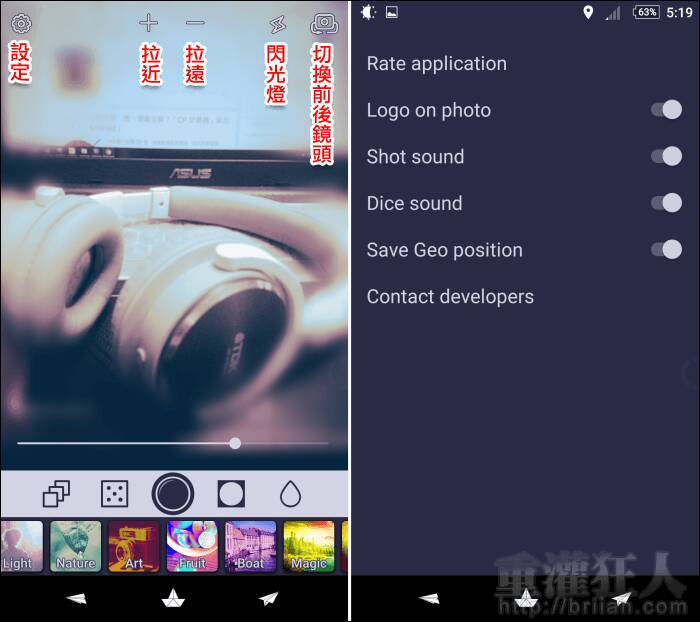Tap the signal strength status icon
Screen dimensions: 700x622
(x=613, y=13)
